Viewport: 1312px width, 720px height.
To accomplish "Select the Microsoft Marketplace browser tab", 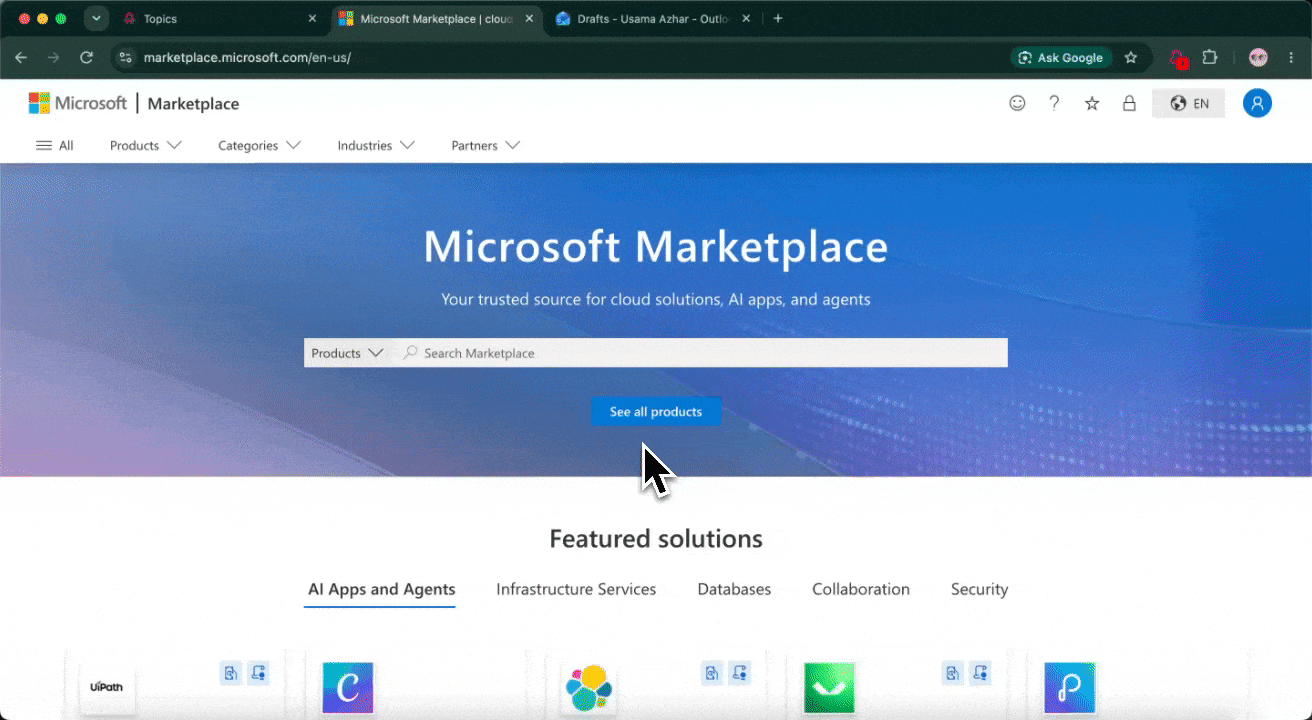I will click(436, 18).
